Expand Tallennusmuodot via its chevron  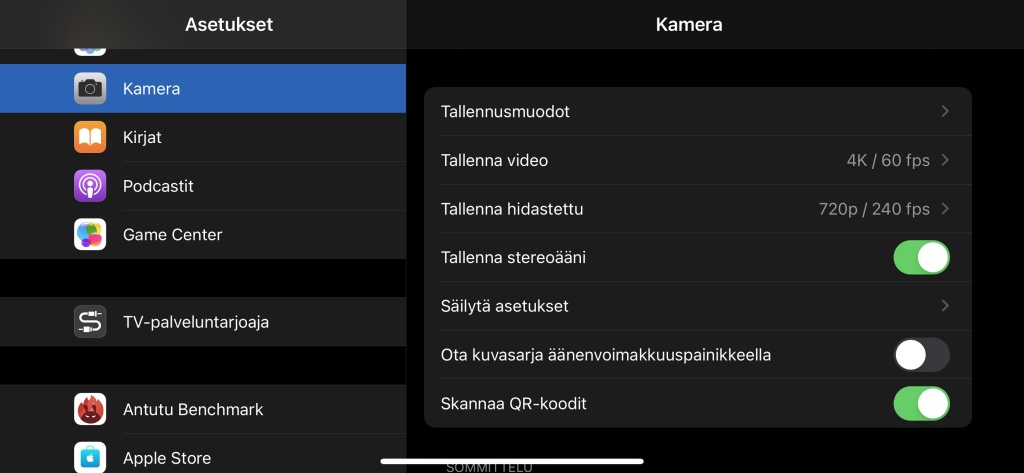[945, 112]
